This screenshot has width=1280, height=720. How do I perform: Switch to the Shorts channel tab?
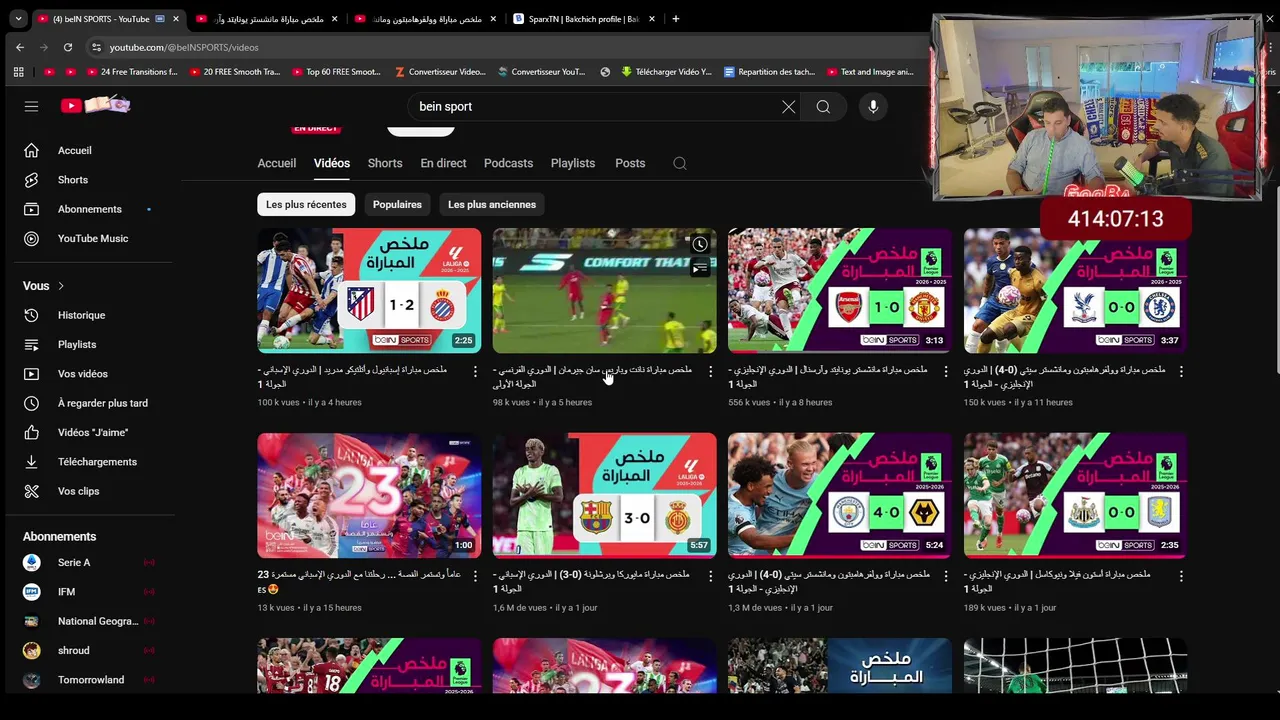[385, 163]
